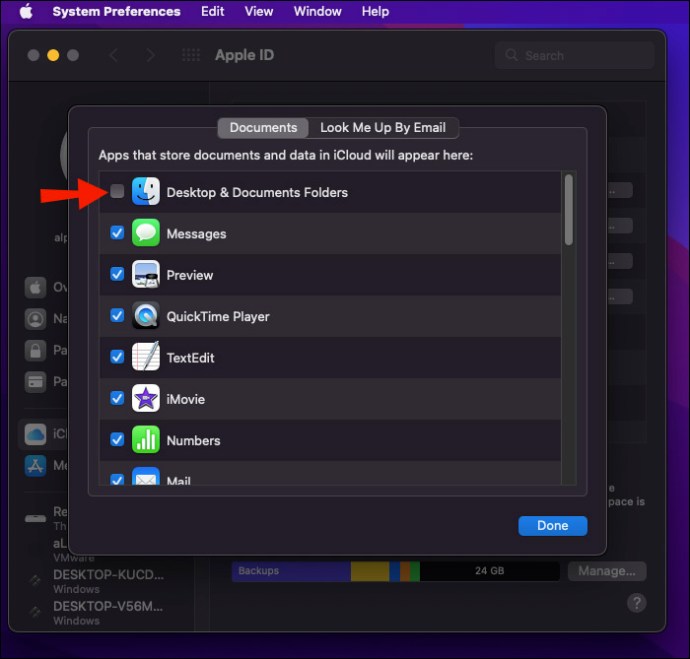
Task: Switch to Look Me Up By Email tab
Action: coord(383,128)
